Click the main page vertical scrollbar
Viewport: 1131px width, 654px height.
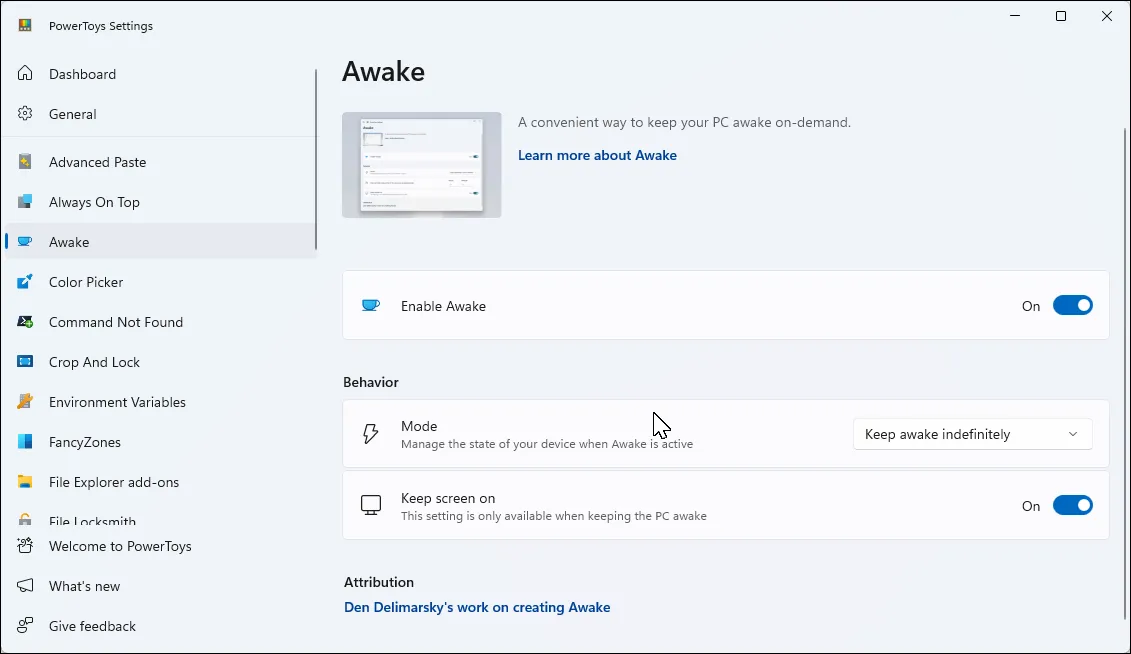pyautogui.click(x=1126, y=374)
